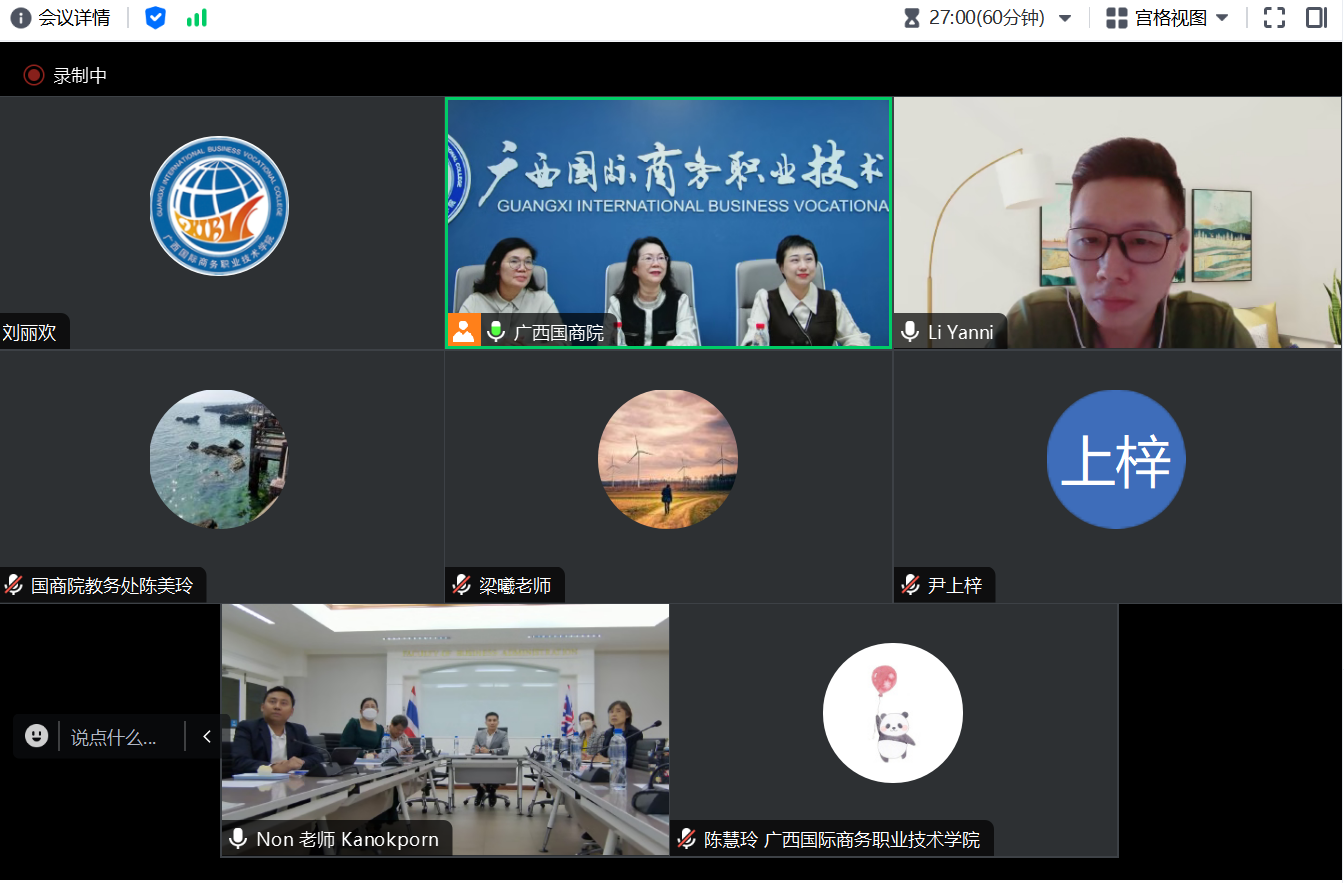Image resolution: width=1344 pixels, height=883 pixels.
Task: Click the orange host icon on 广西国商院
Action: click(463, 331)
